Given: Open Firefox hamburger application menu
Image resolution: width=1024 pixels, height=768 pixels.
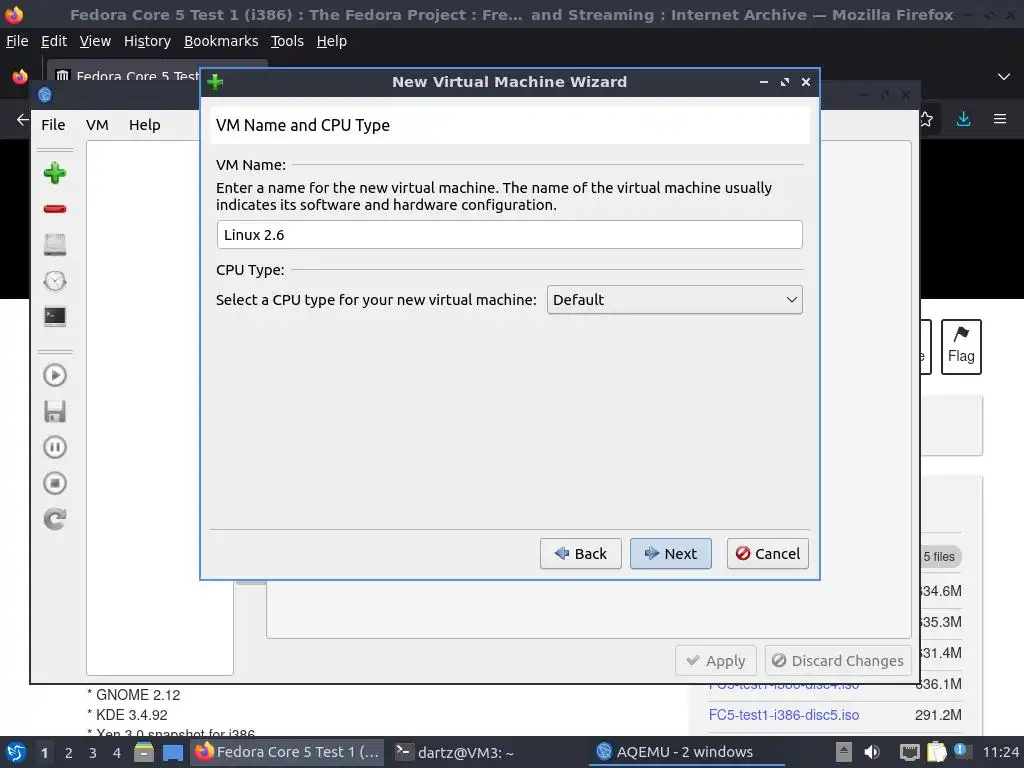Looking at the screenshot, I should click(x=1000, y=119).
